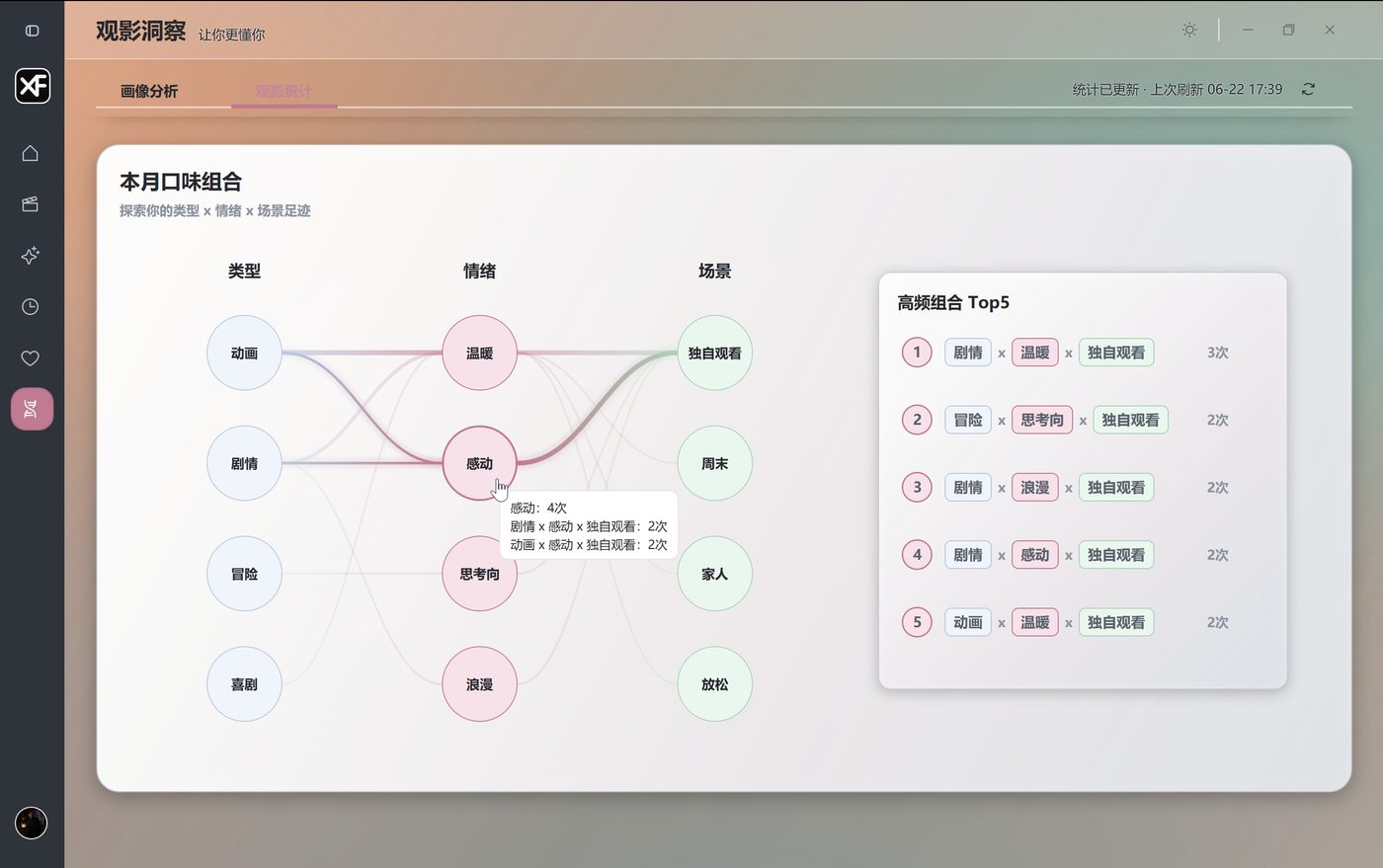Image resolution: width=1383 pixels, height=868 pixels.
Task: Click 温暖 tag in rank 1 row
Action: [x=1035, y=353]
